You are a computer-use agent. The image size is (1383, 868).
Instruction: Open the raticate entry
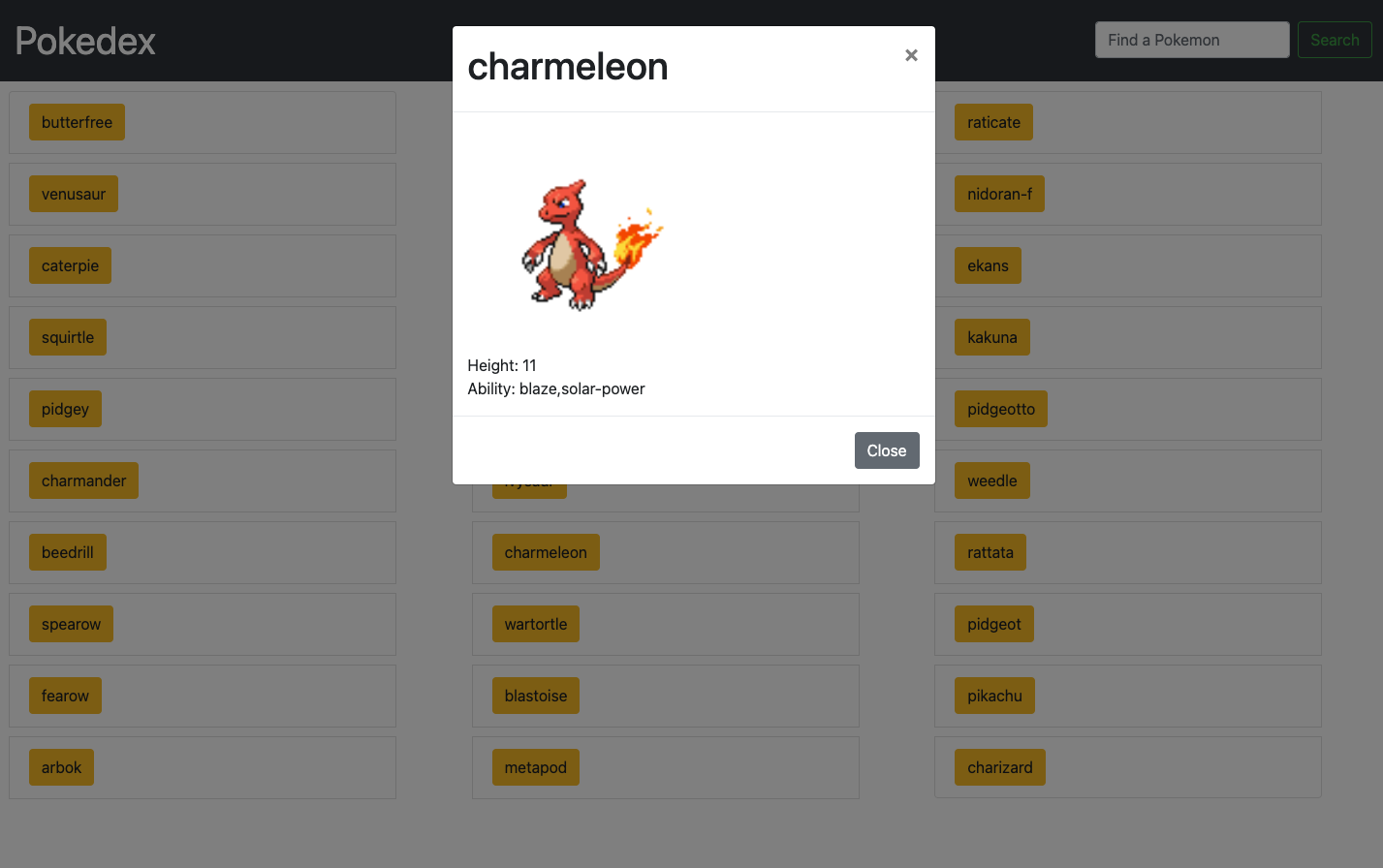(993, 122)
